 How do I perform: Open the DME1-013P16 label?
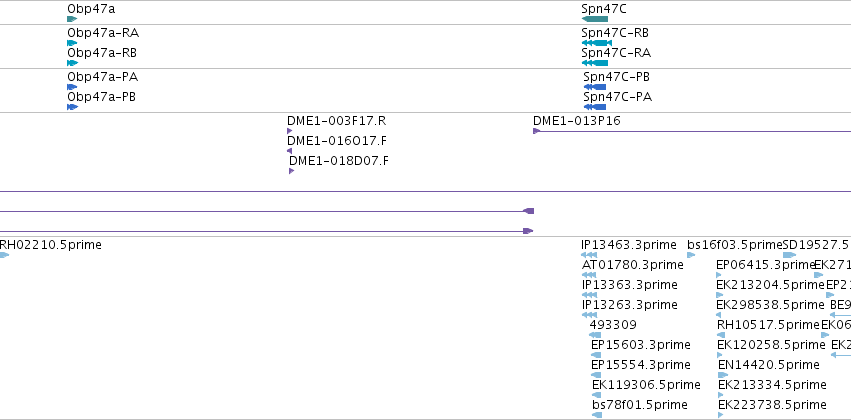pos(576,120)
